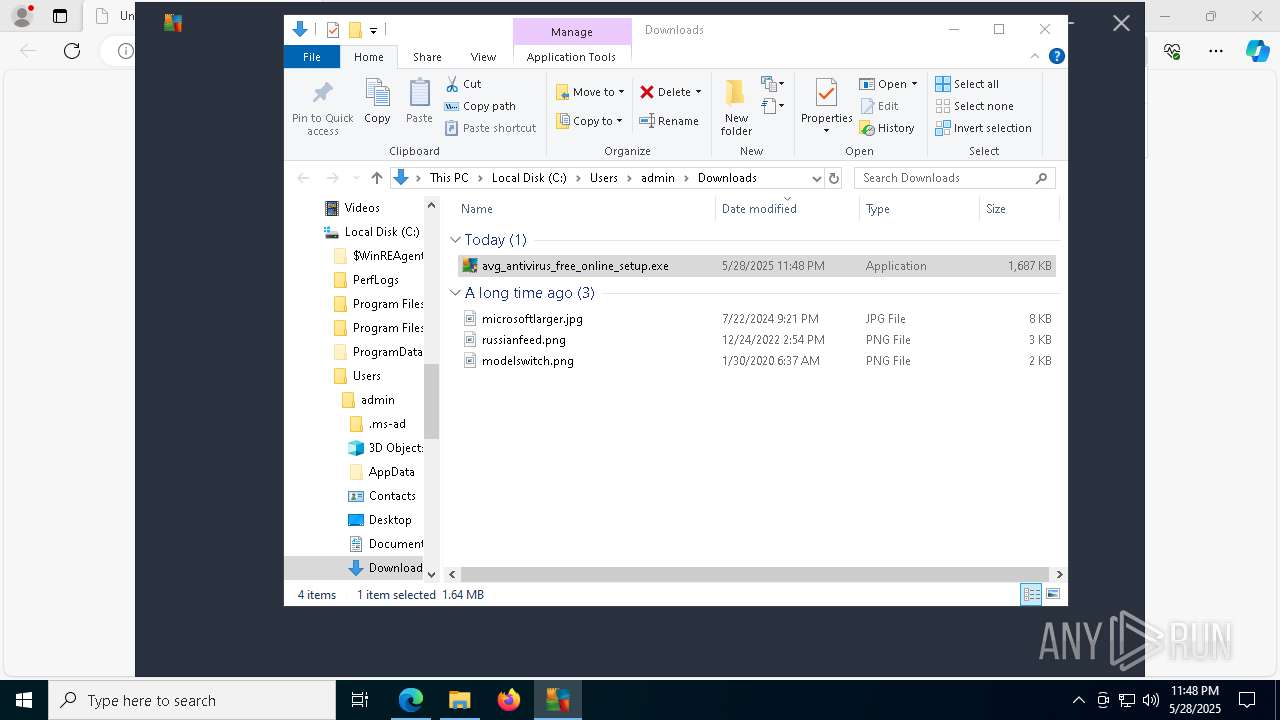This screenshot has width=1280, height=720.
Task: Click Select all in ribbon
Action: (967, 84)
